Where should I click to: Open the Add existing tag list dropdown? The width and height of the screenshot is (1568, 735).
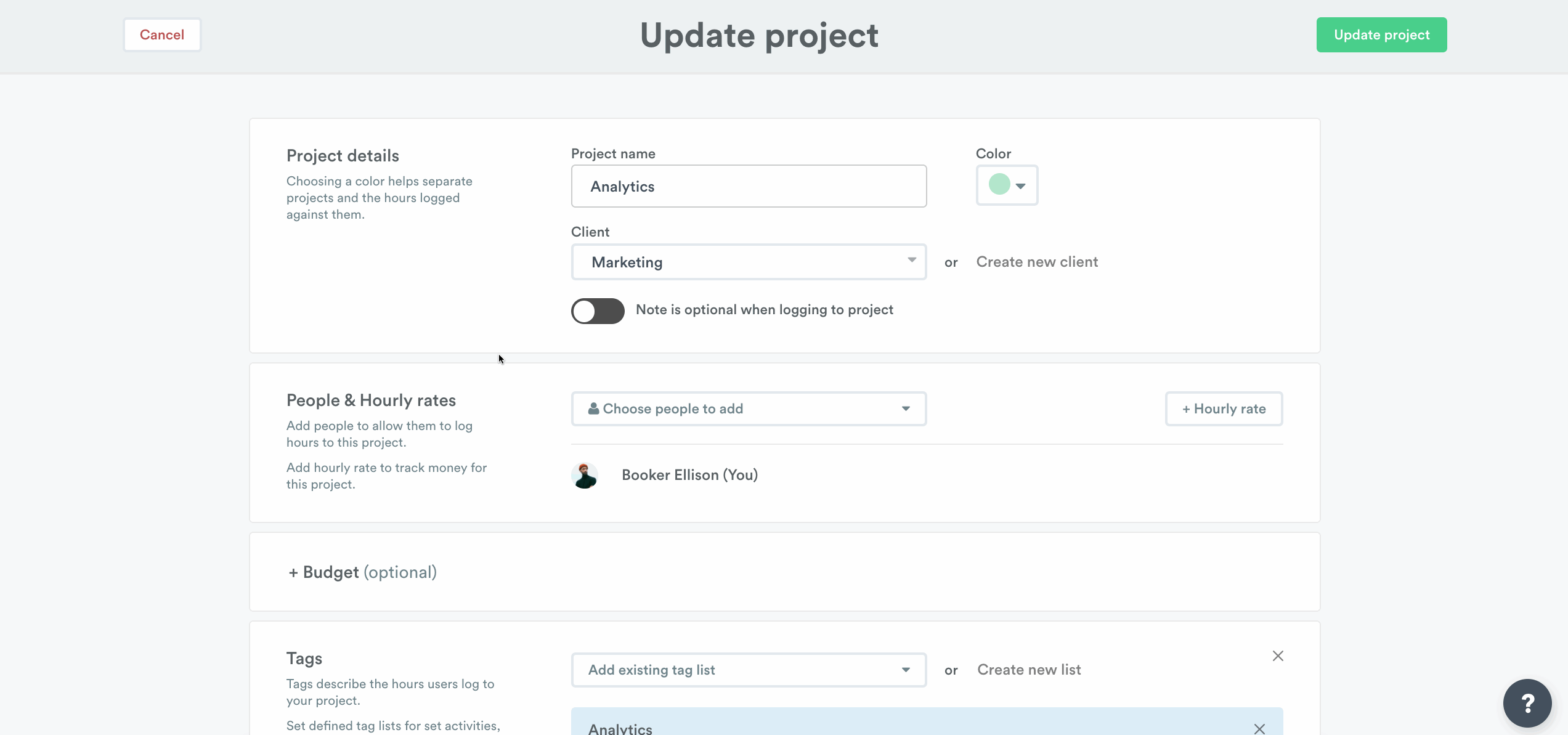pyautogui.click(x=749, y=670)
